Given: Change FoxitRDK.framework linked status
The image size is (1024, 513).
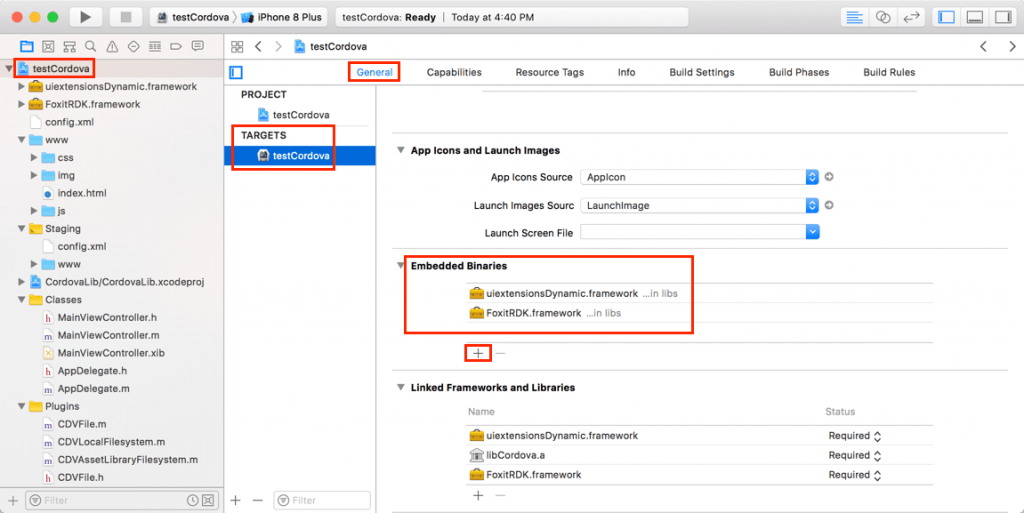Looking at the screenshot, I should click(x=877, y=475).
